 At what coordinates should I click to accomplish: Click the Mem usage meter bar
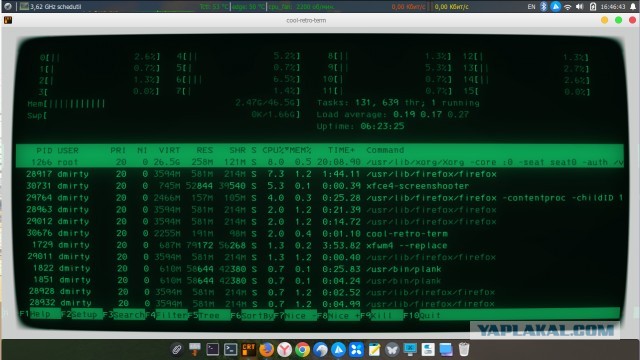[x=164, y=103]
